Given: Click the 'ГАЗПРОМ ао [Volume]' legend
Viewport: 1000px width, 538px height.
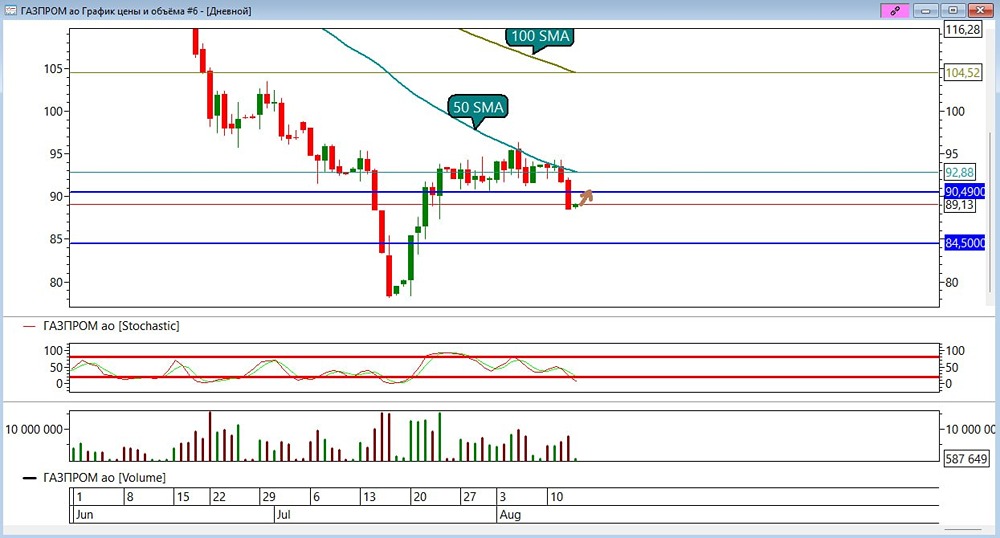Looking at the screenshot, I should point(104,477).
